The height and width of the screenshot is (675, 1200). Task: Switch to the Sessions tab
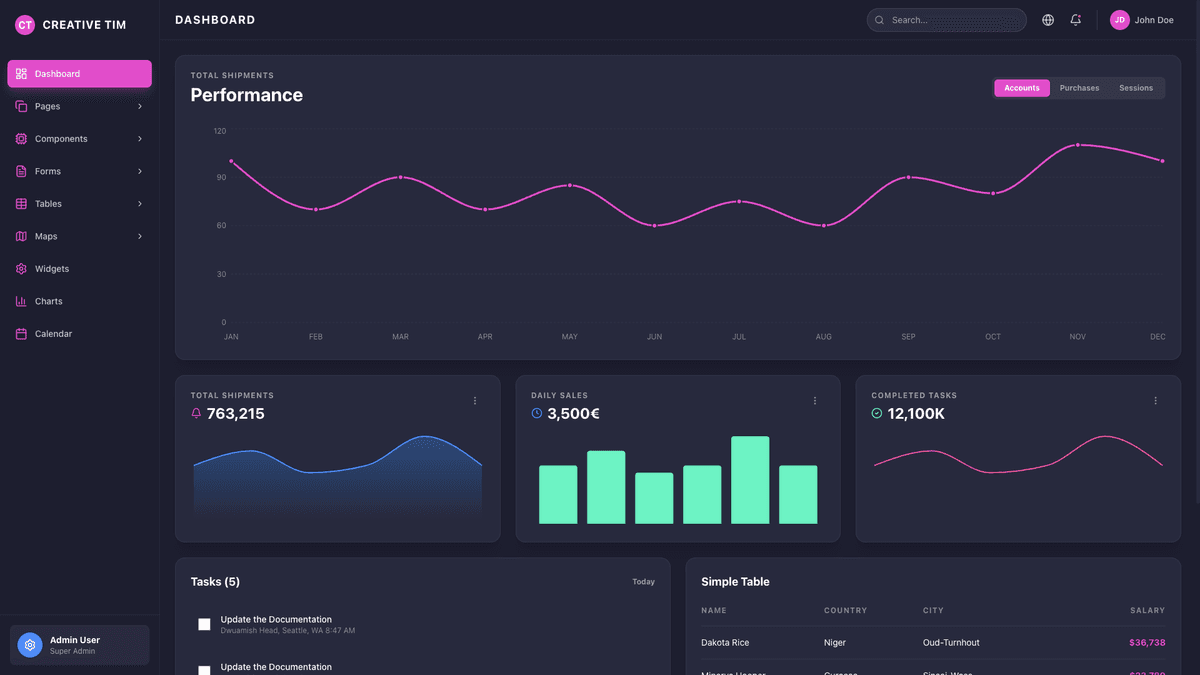click(x=1136, y=88)
